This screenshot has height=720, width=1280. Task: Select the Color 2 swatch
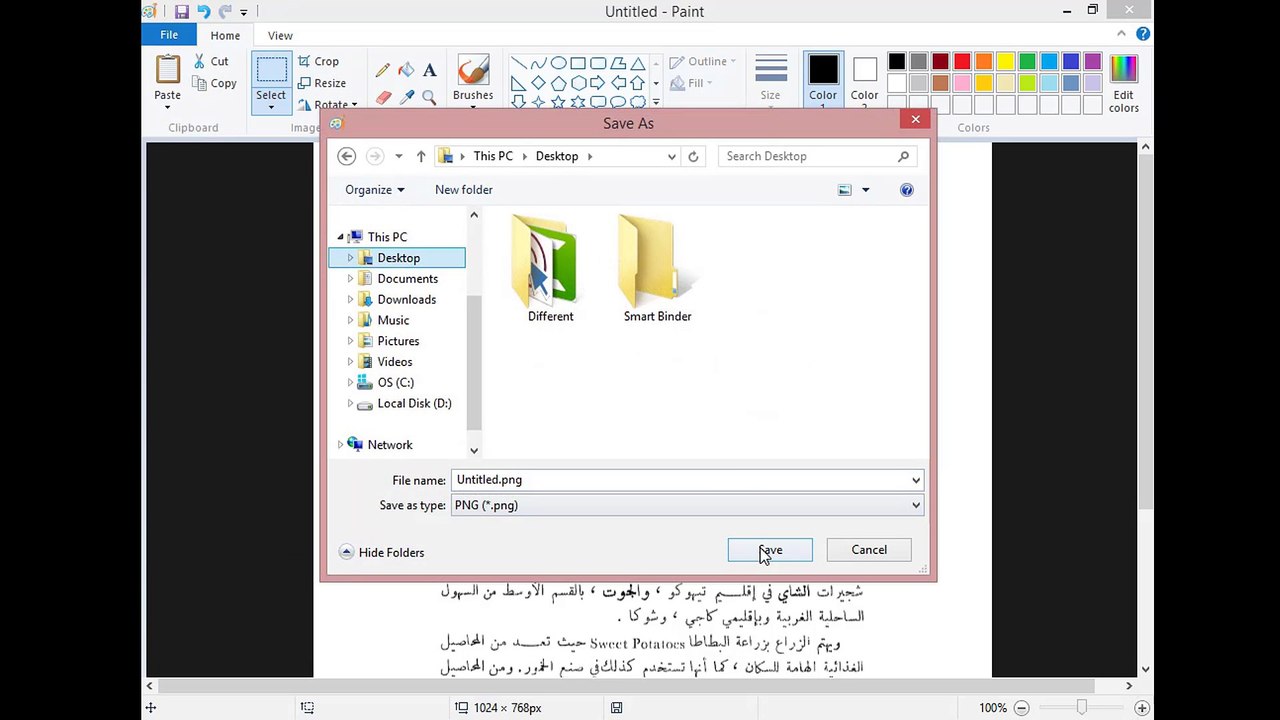(x=865, y=80)
